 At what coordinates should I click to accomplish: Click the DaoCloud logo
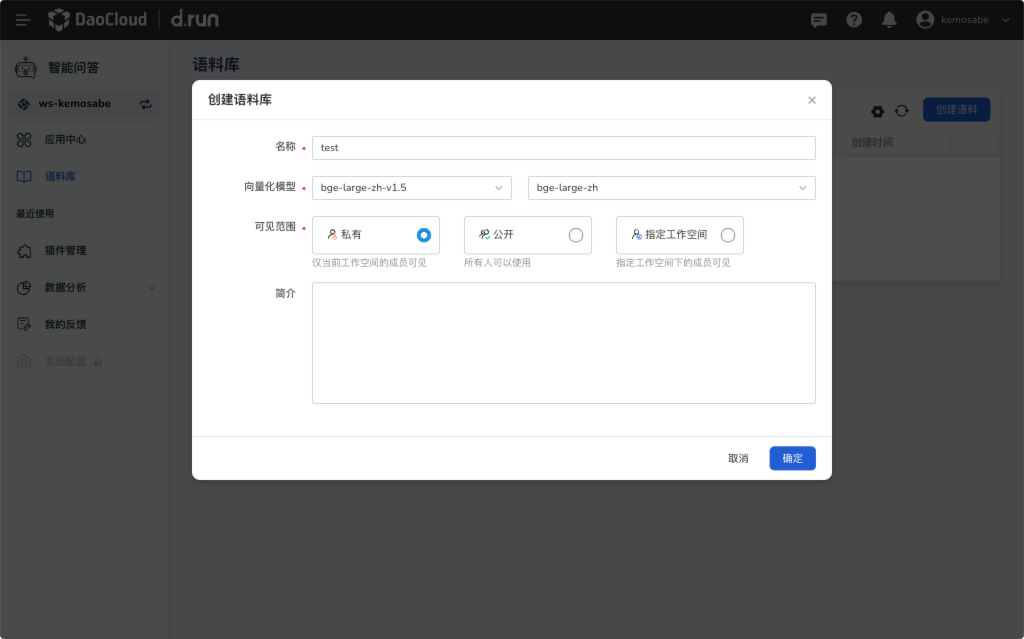98,20
